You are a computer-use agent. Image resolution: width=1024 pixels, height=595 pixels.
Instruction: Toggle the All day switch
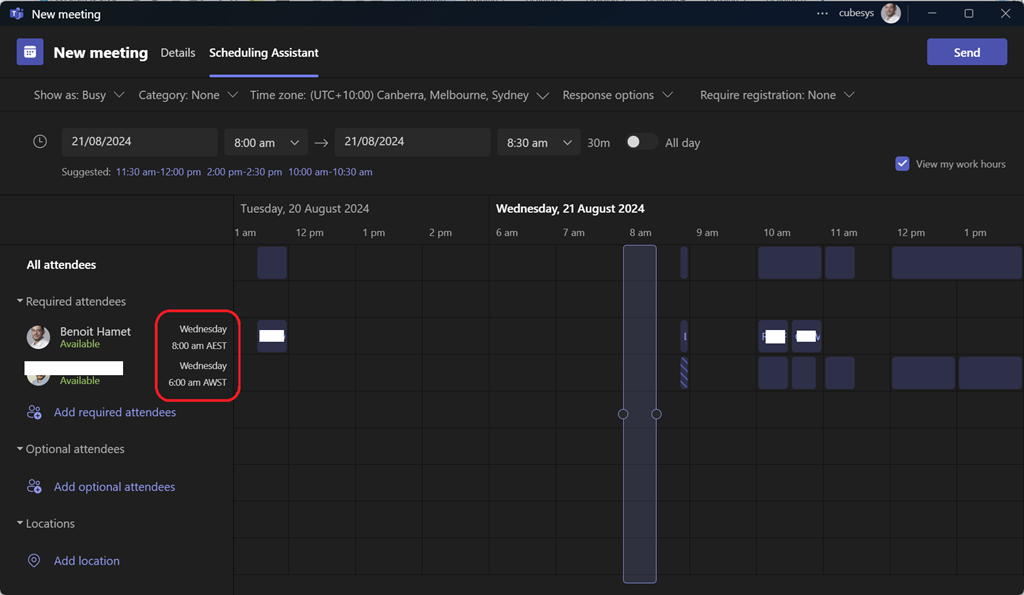point(641,142)
